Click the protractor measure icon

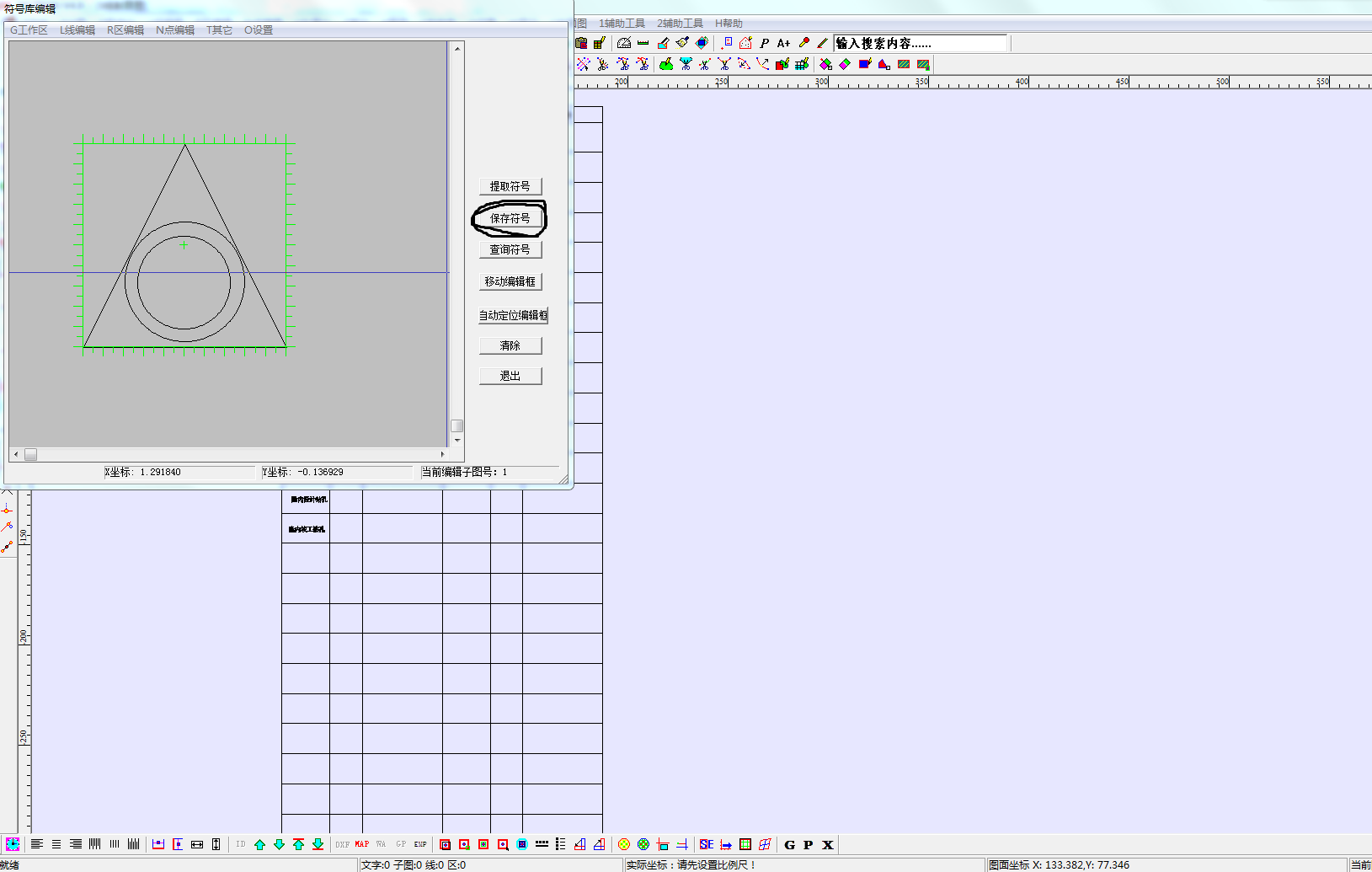coord(624,43)
